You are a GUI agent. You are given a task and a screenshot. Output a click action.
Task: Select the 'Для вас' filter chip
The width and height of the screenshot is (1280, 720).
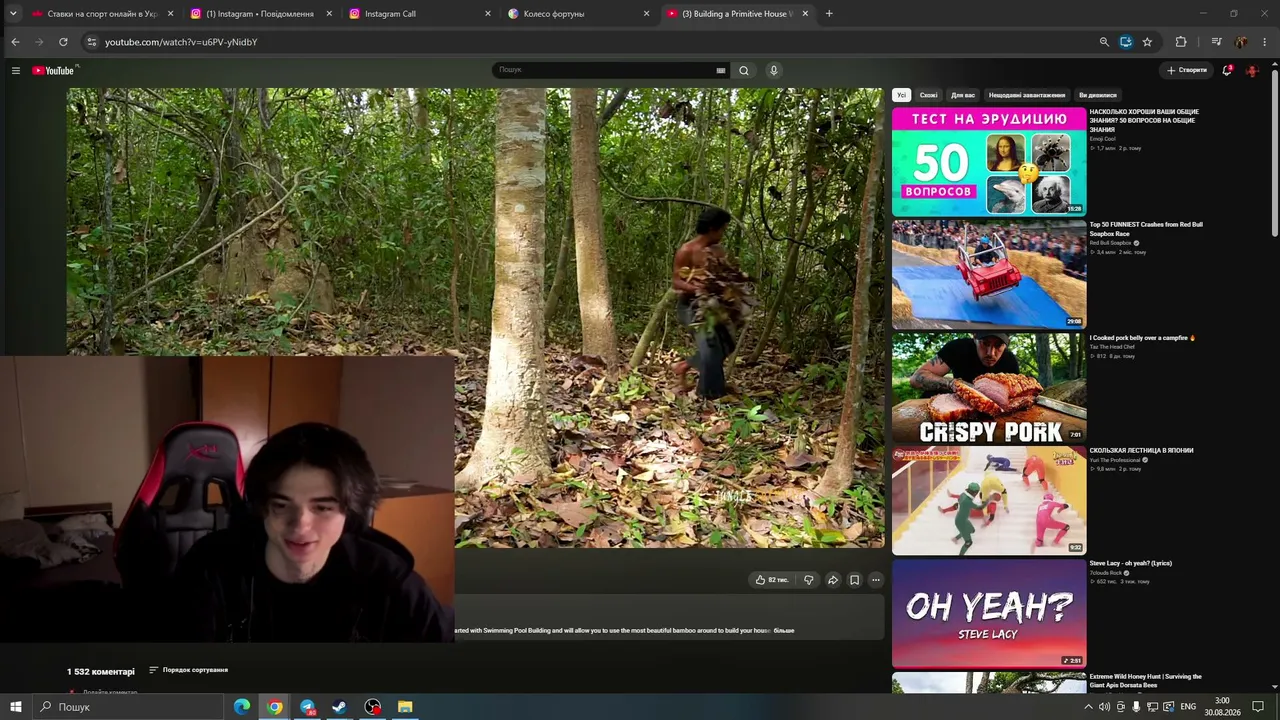tap(963, 95)
